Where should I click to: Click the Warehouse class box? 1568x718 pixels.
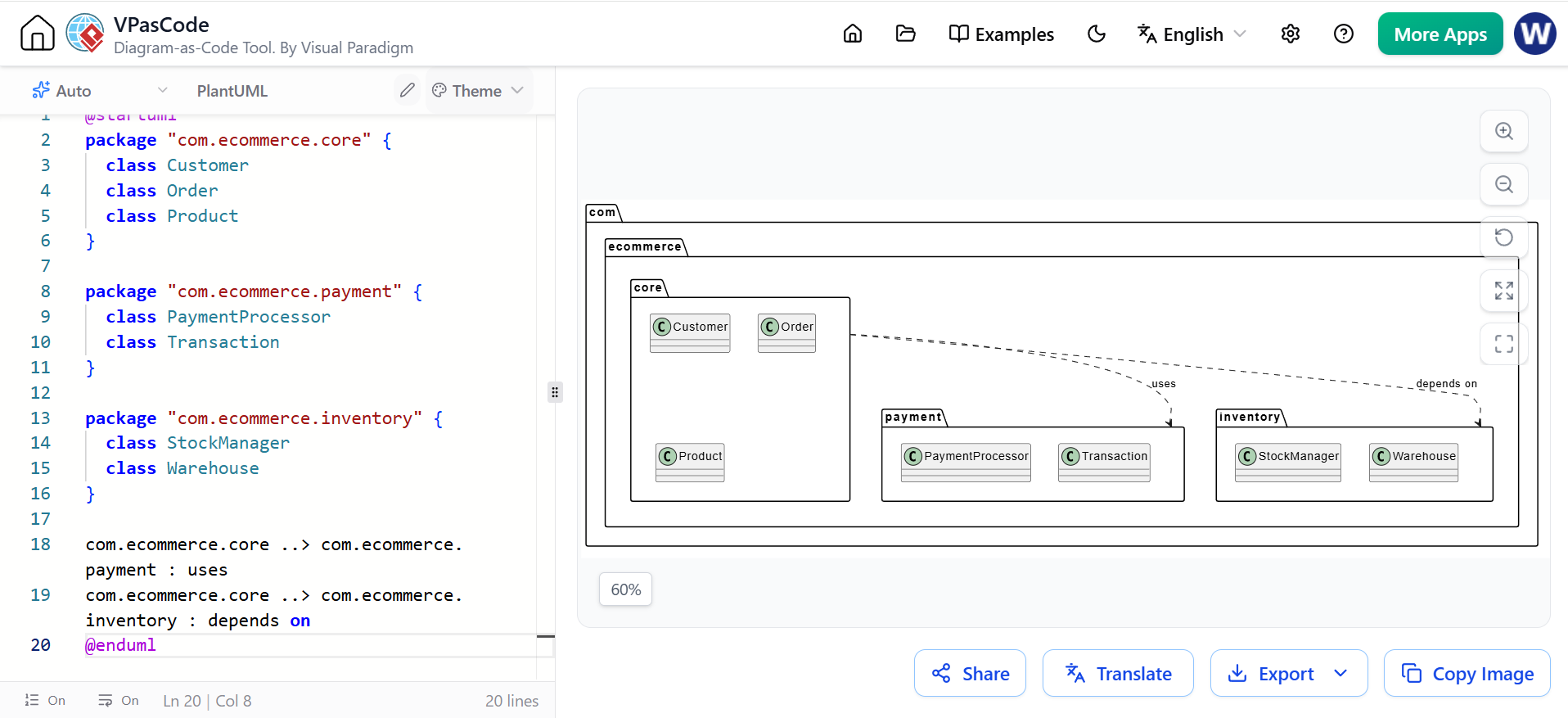[1414, 463]
